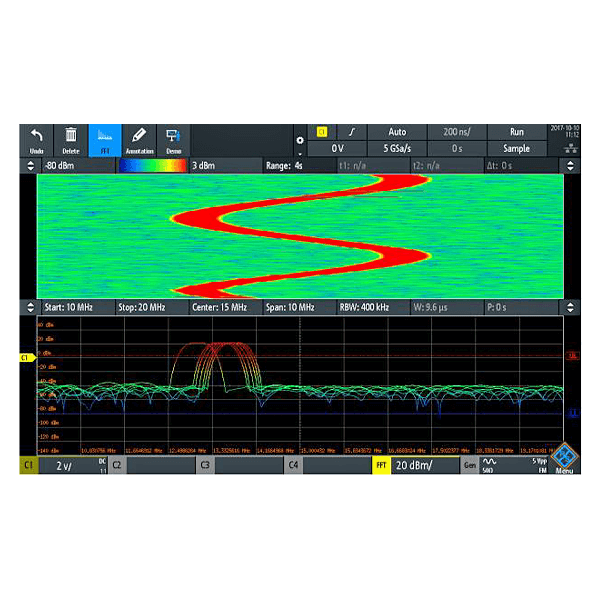Click the Undo arrow icon

click(36, 139)
